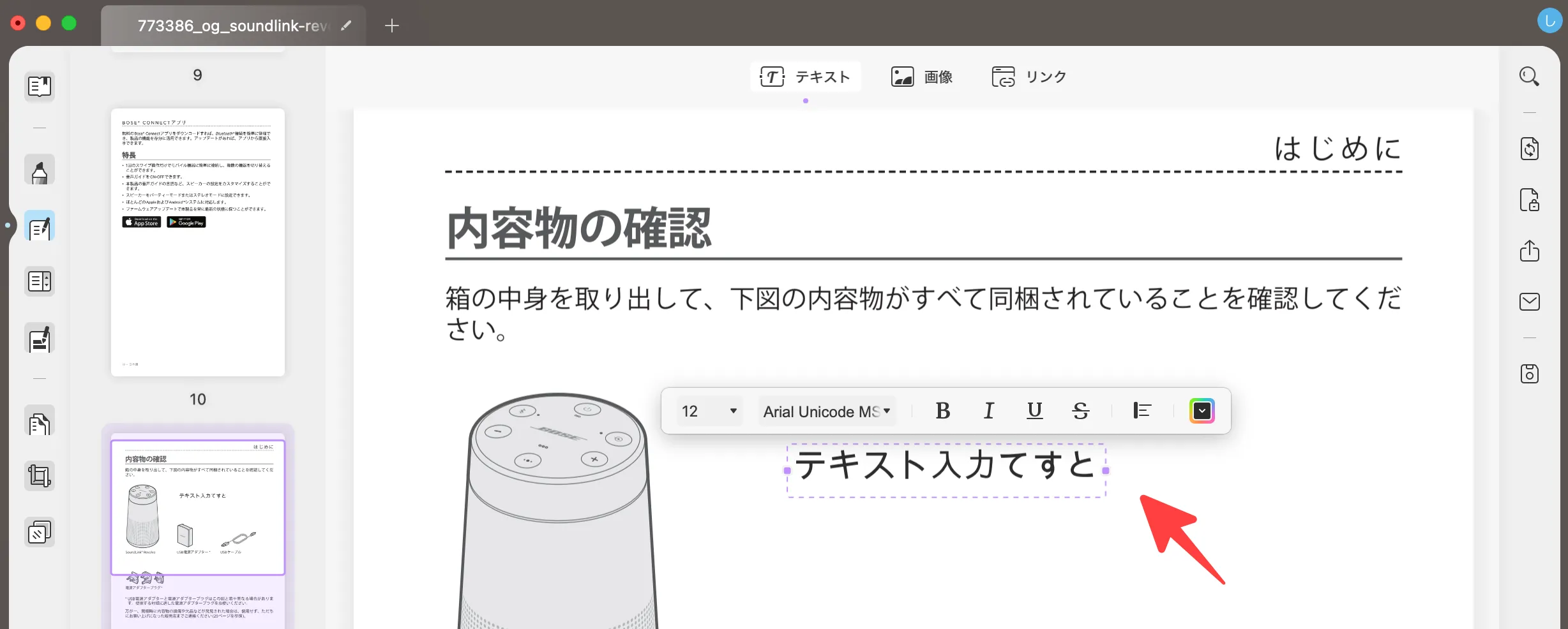The width and height of the screenshot is (1568, 629).
Task: Open the Organize Pages tool in sidebar
Action: (x=40, y=422)
